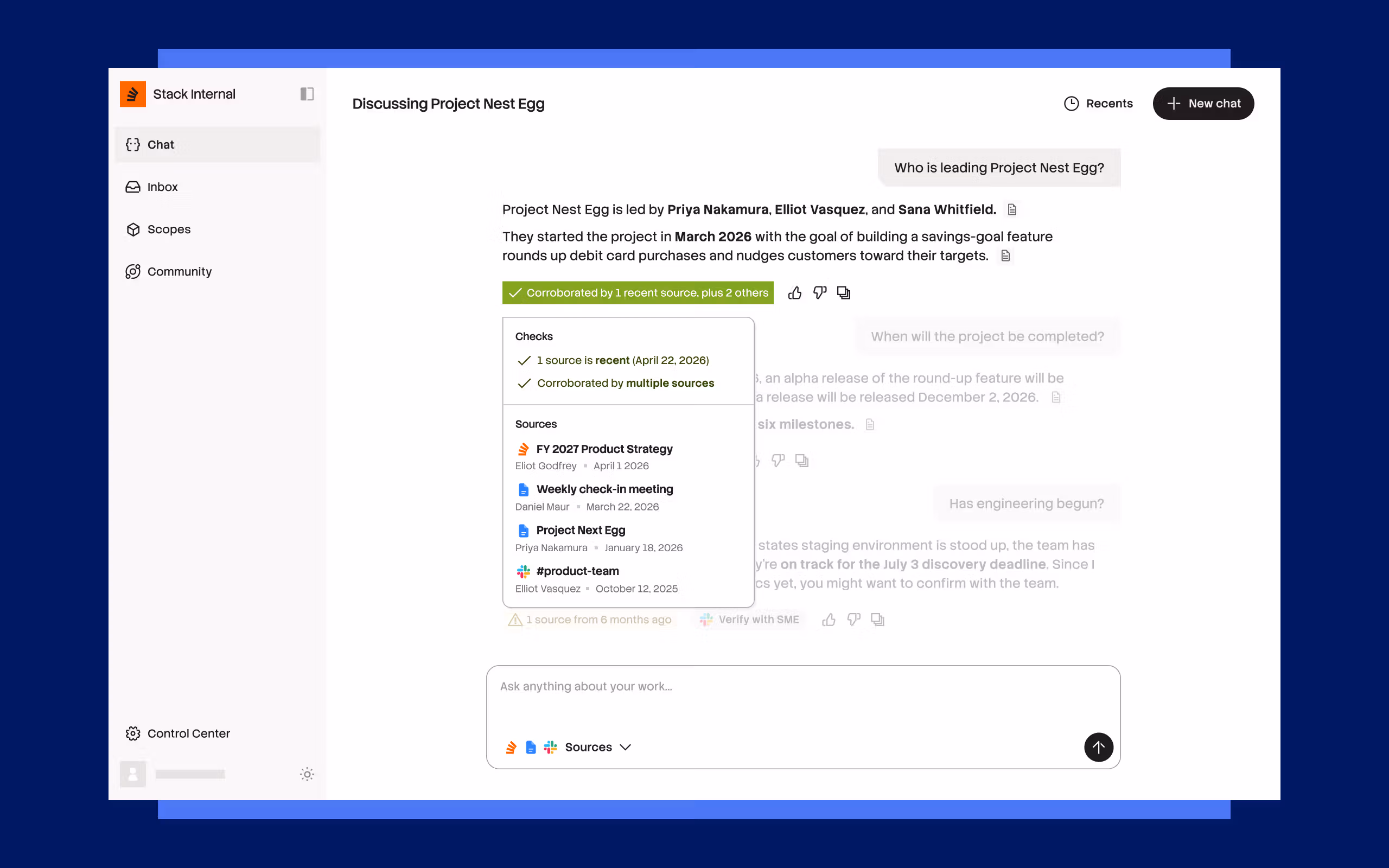Click the doc icon beside Project Next Egg
Viewport: 1389px width, 868px height.
(524, 531)
